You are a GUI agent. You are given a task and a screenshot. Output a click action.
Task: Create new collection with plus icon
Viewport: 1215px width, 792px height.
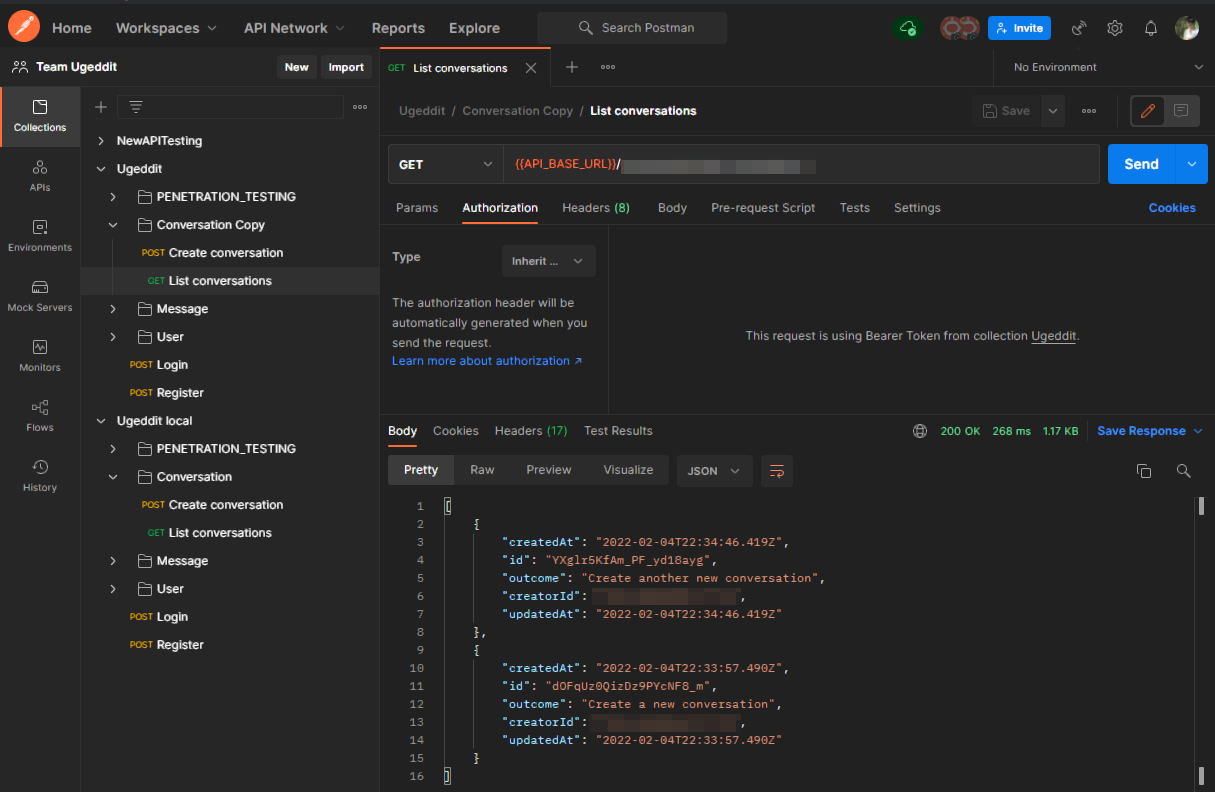(100, 107)
